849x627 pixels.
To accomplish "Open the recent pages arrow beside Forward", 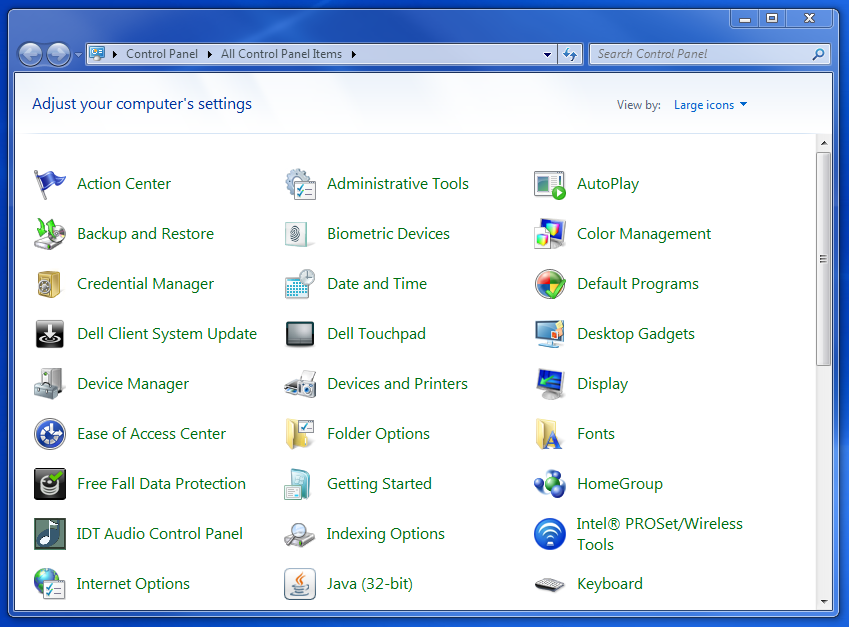I will 78,55.
